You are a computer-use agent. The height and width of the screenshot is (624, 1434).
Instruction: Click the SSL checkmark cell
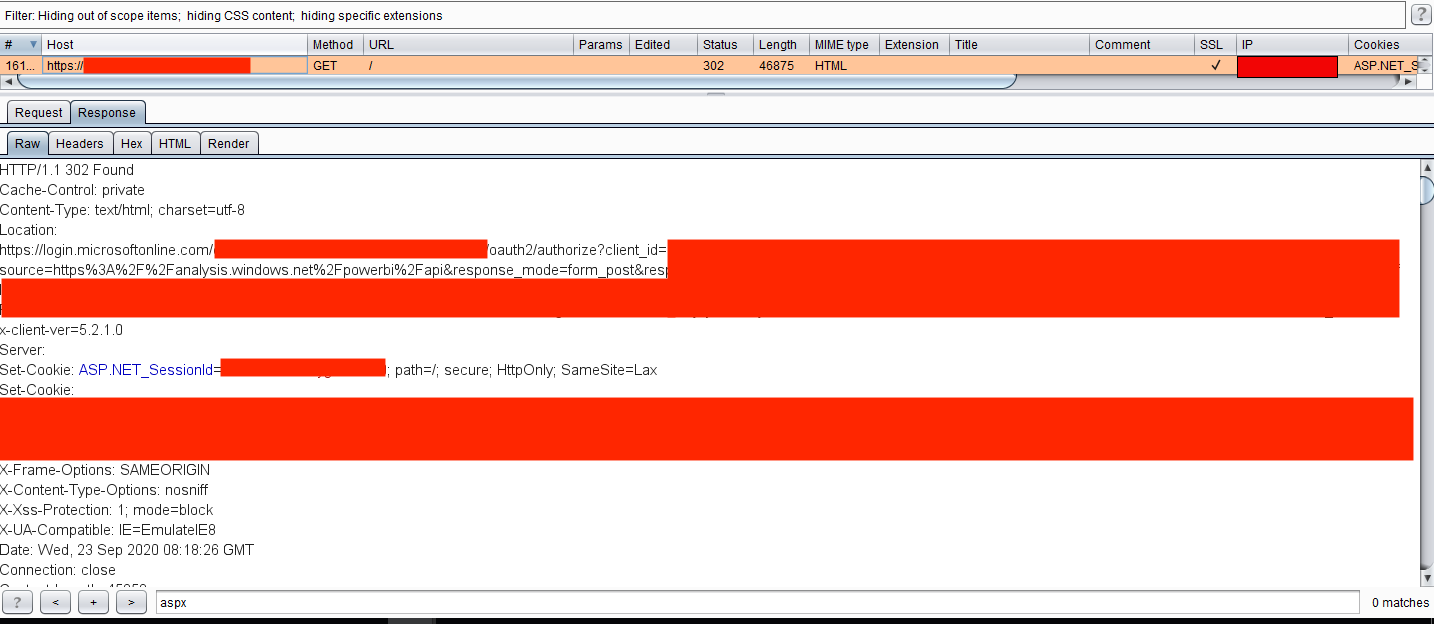tap(1215, 65)
